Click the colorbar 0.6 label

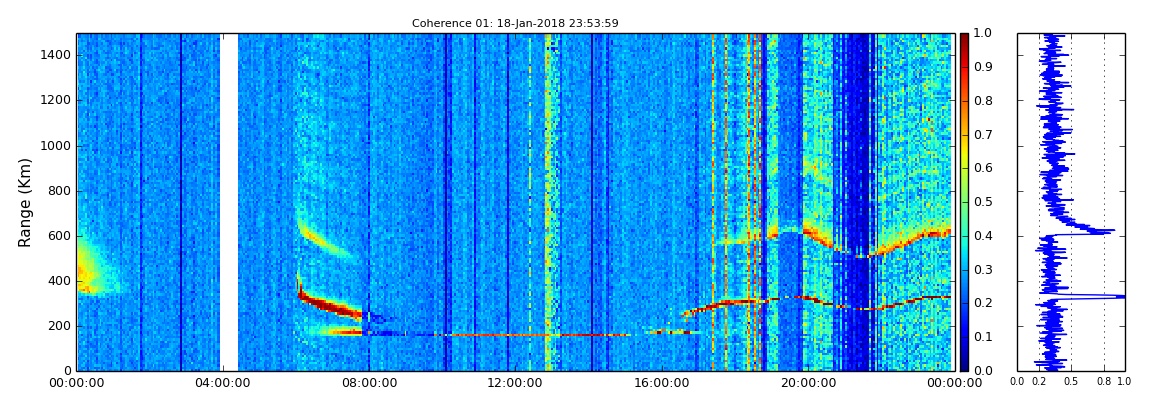pos(981,169)
